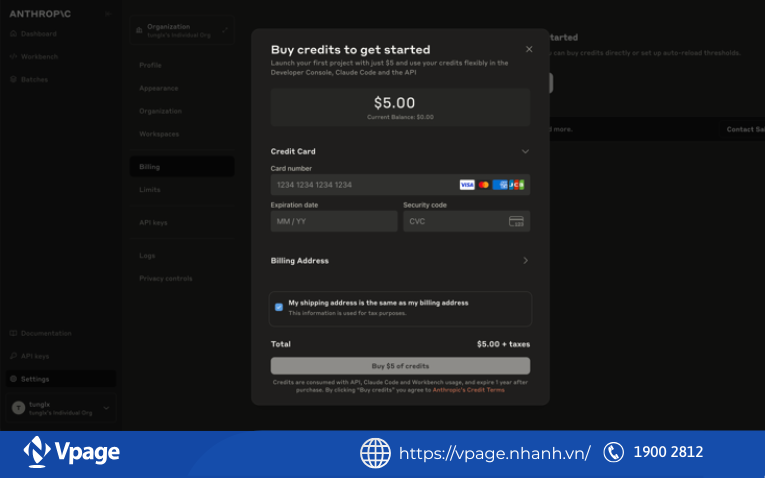Focus the Card number field
Screen dimensions: 765x478
(x=400, y=185)
